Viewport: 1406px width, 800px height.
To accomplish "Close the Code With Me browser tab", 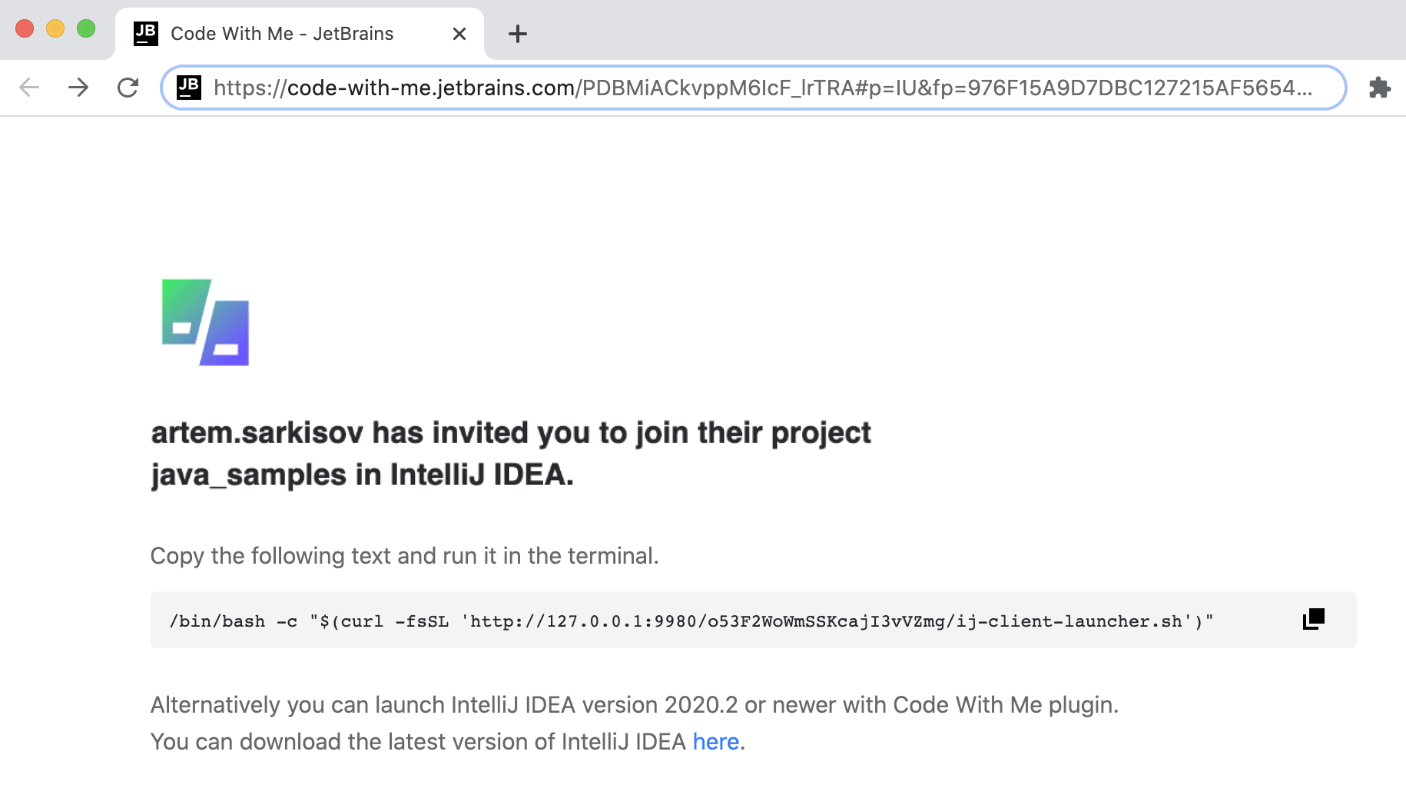I will coord(459,34).
